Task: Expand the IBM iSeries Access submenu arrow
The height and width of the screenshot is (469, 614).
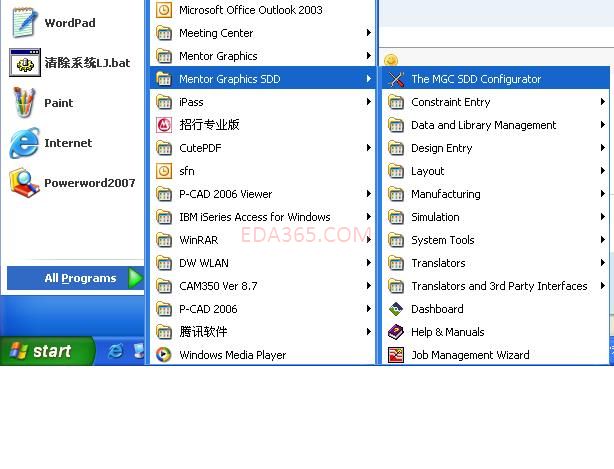Action: point(368,216)
